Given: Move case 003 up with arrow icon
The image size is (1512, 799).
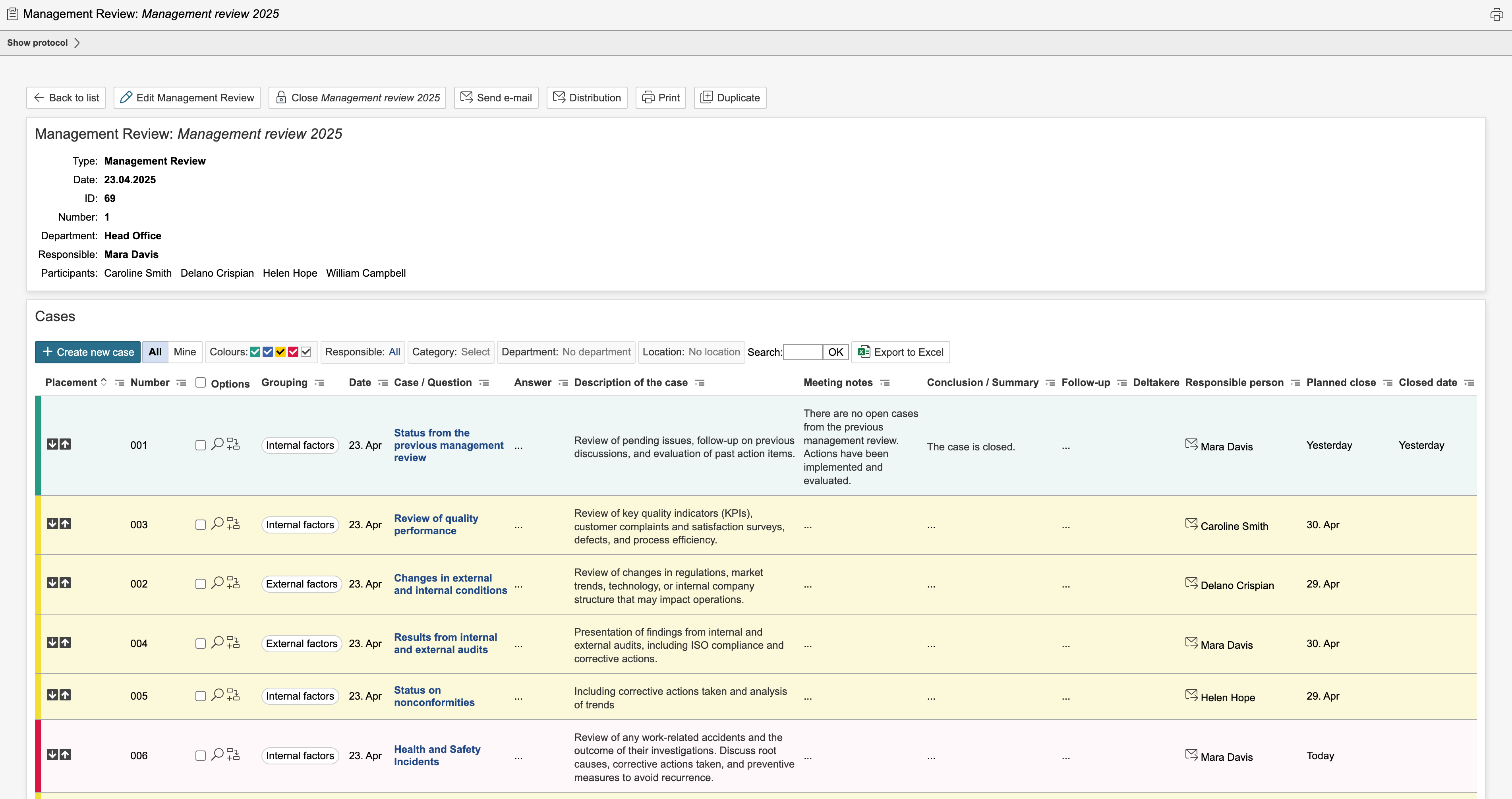Looking at the screenshot, I should coord(65,524).
